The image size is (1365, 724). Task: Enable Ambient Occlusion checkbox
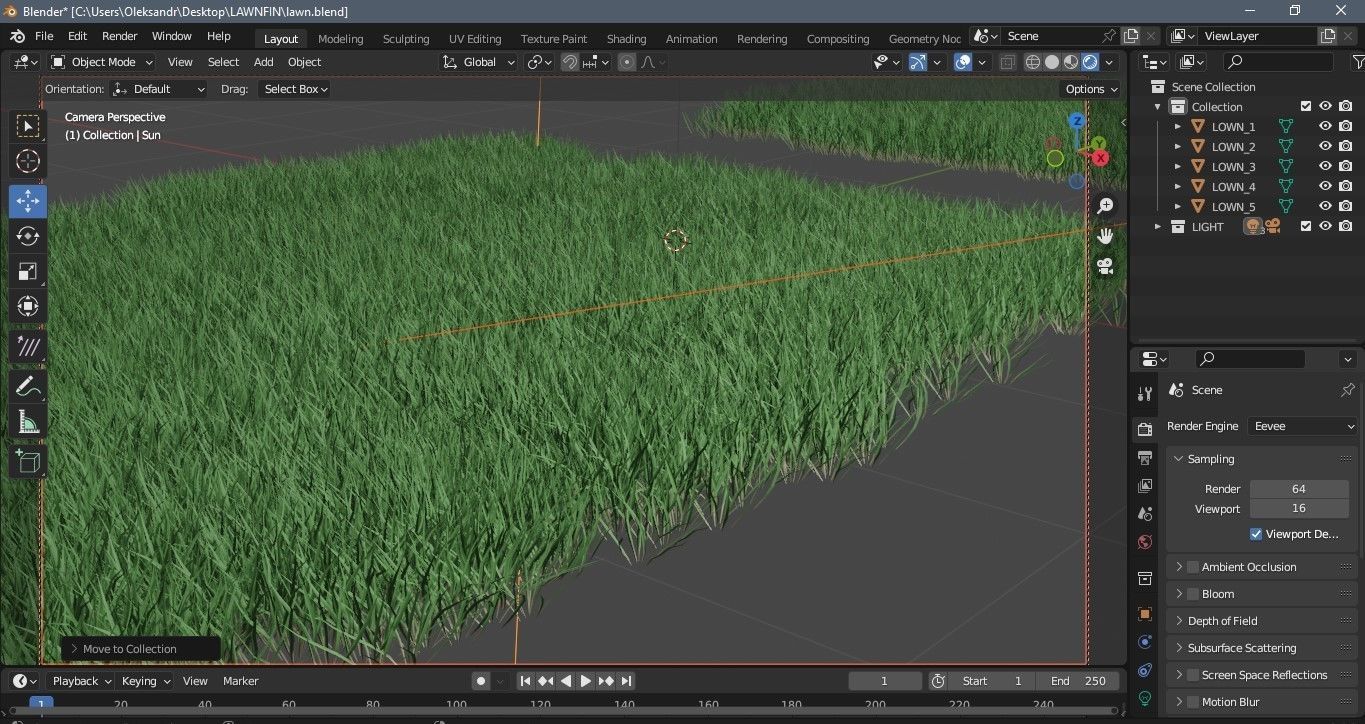(1192, 567)
